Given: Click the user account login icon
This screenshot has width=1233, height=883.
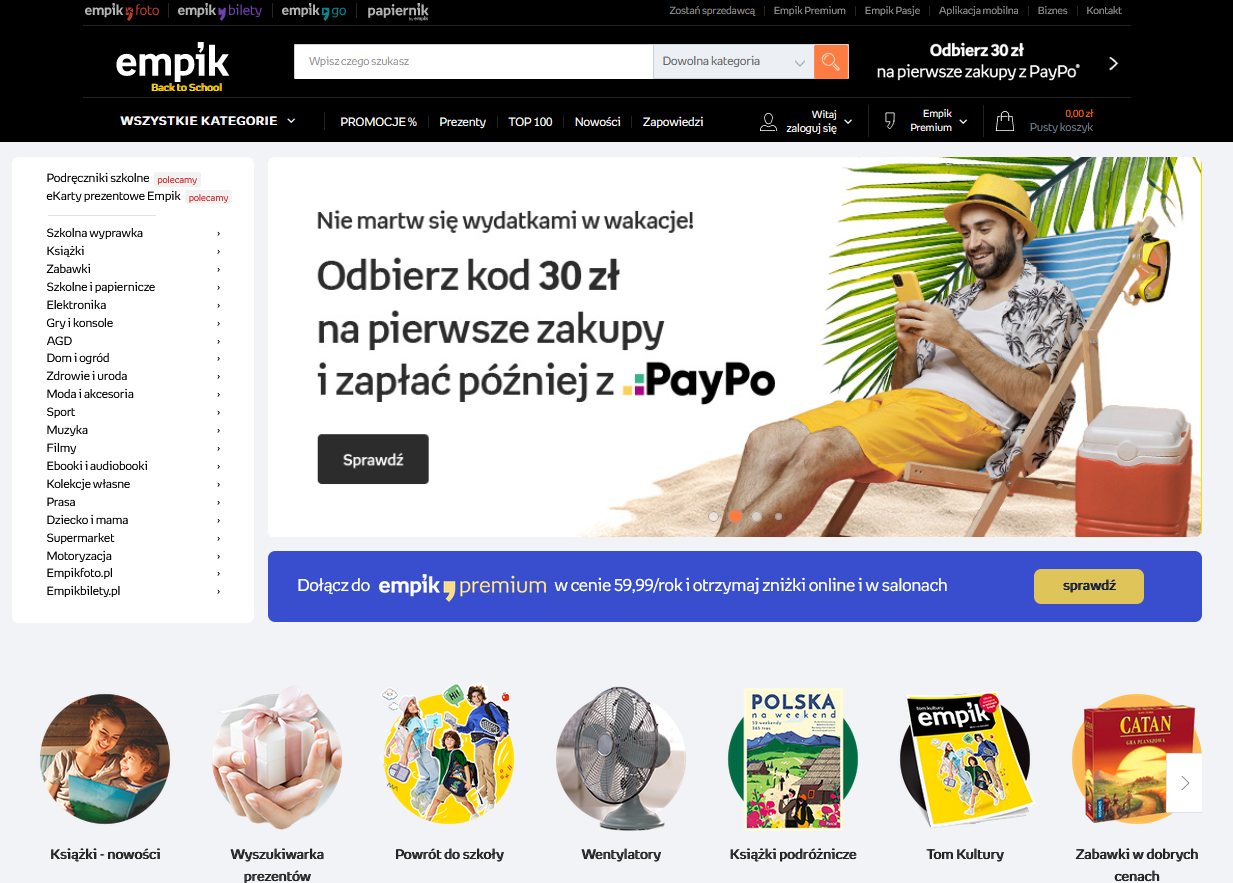Looking at the screenshot, I should tap(768, 122).
